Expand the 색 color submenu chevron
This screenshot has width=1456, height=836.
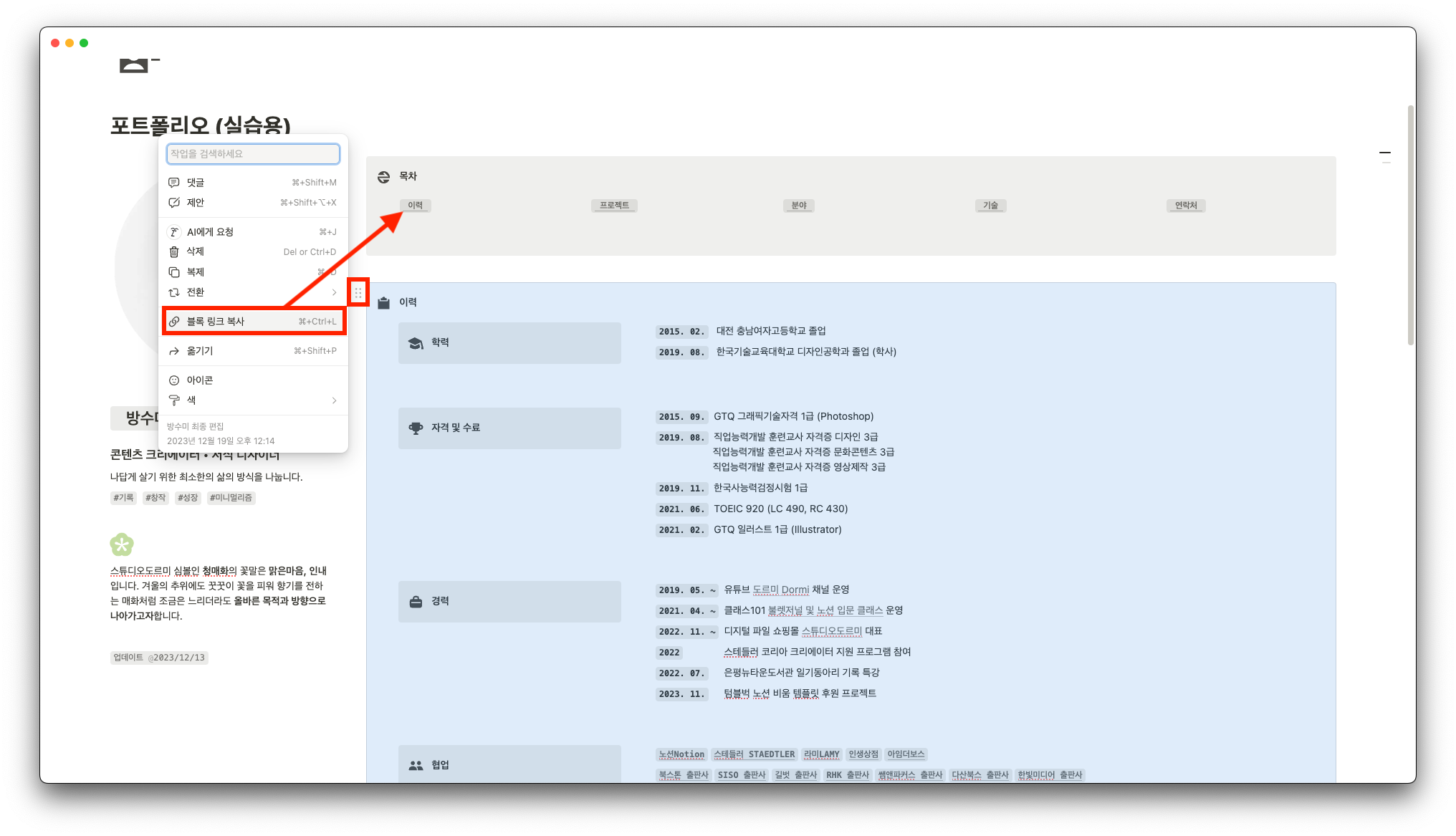coord(334,400)
